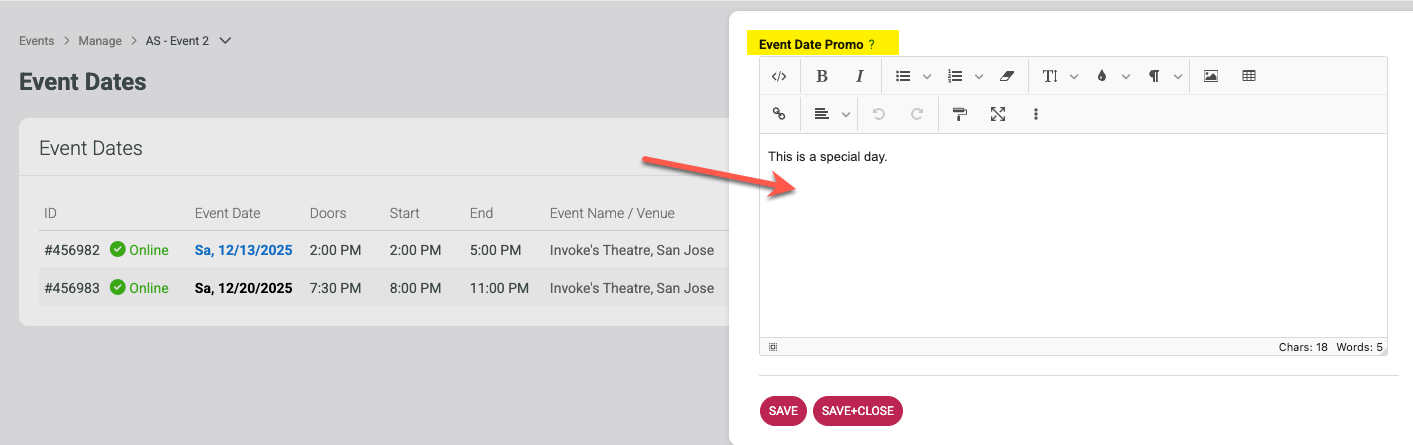The width and height of the screenshot is (1413, 445).
Task: Open the more options vertical dots
Action: coord(1036,114)
